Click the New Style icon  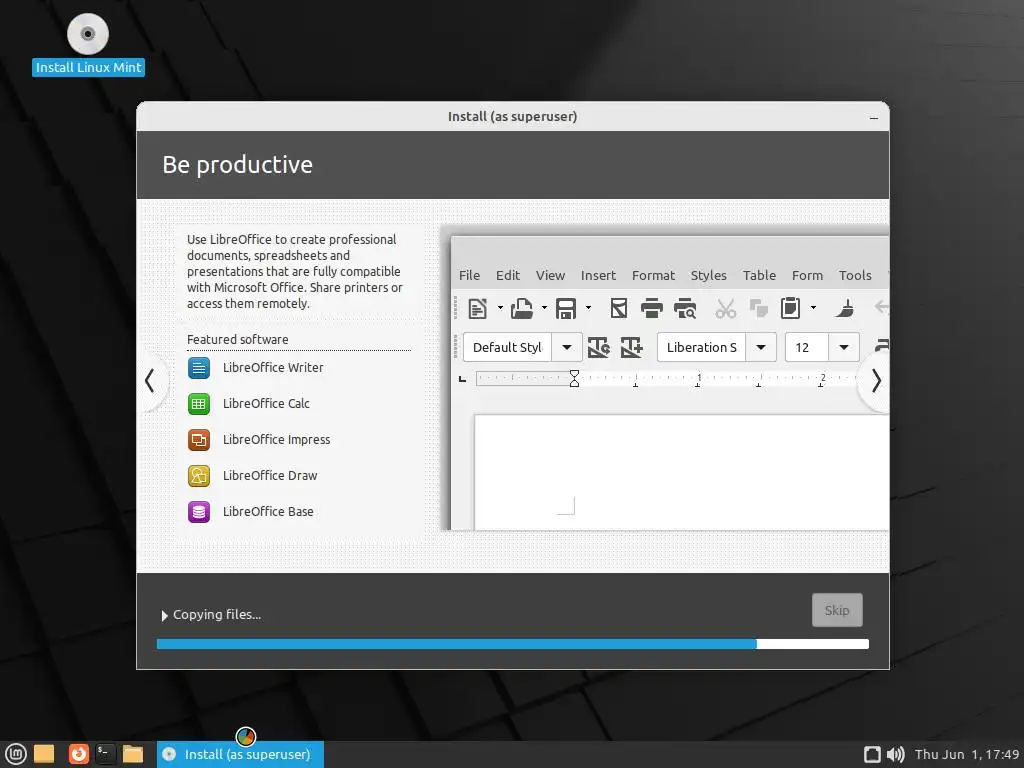(x=632, y=347)
